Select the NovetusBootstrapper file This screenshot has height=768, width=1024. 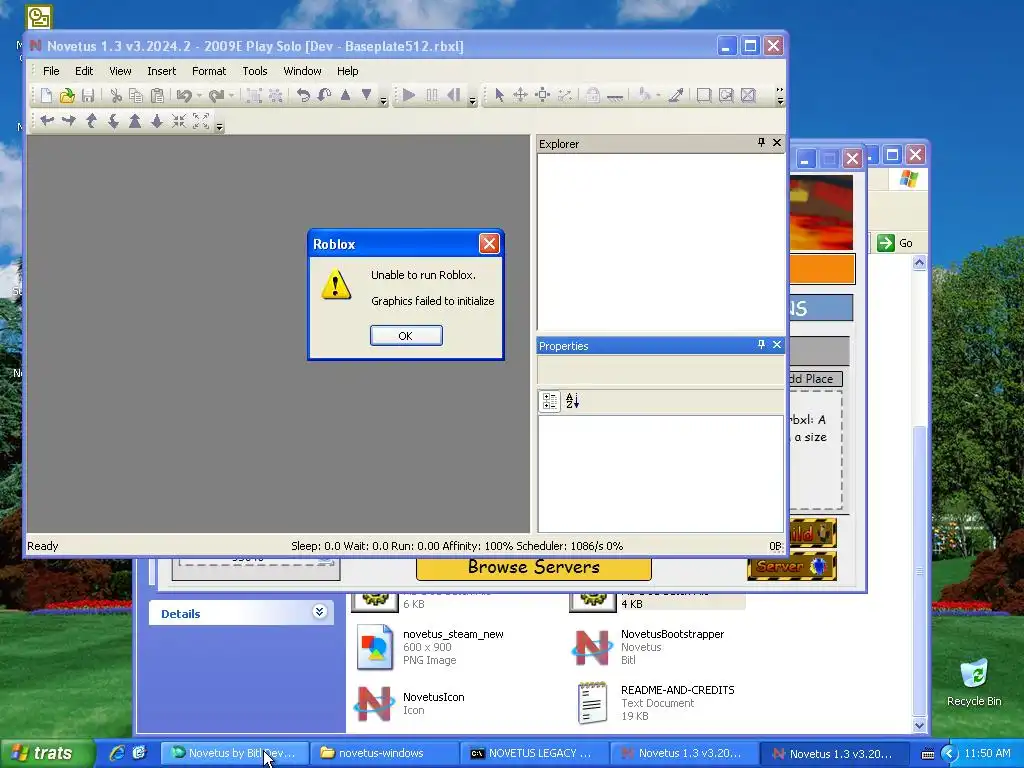648,647
